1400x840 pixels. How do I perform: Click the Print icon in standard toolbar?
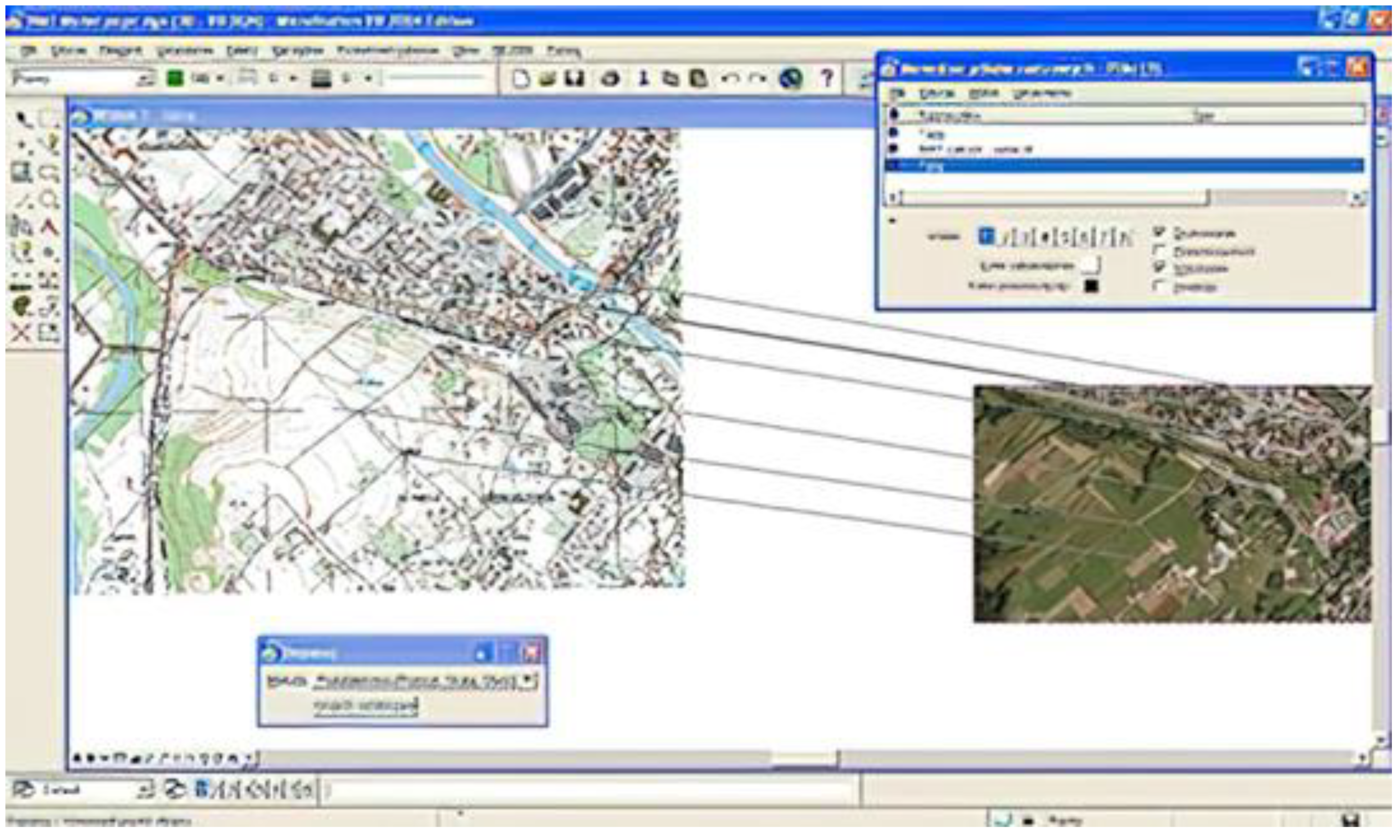tap(610, 78)
